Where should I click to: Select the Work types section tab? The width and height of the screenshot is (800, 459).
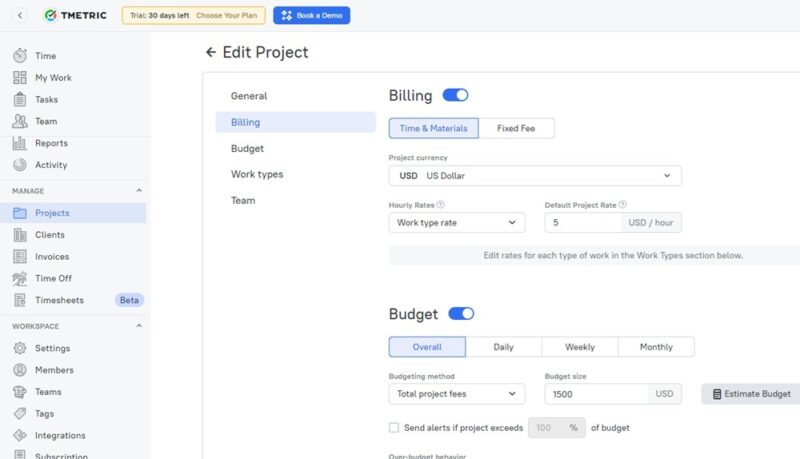point(295,174)
